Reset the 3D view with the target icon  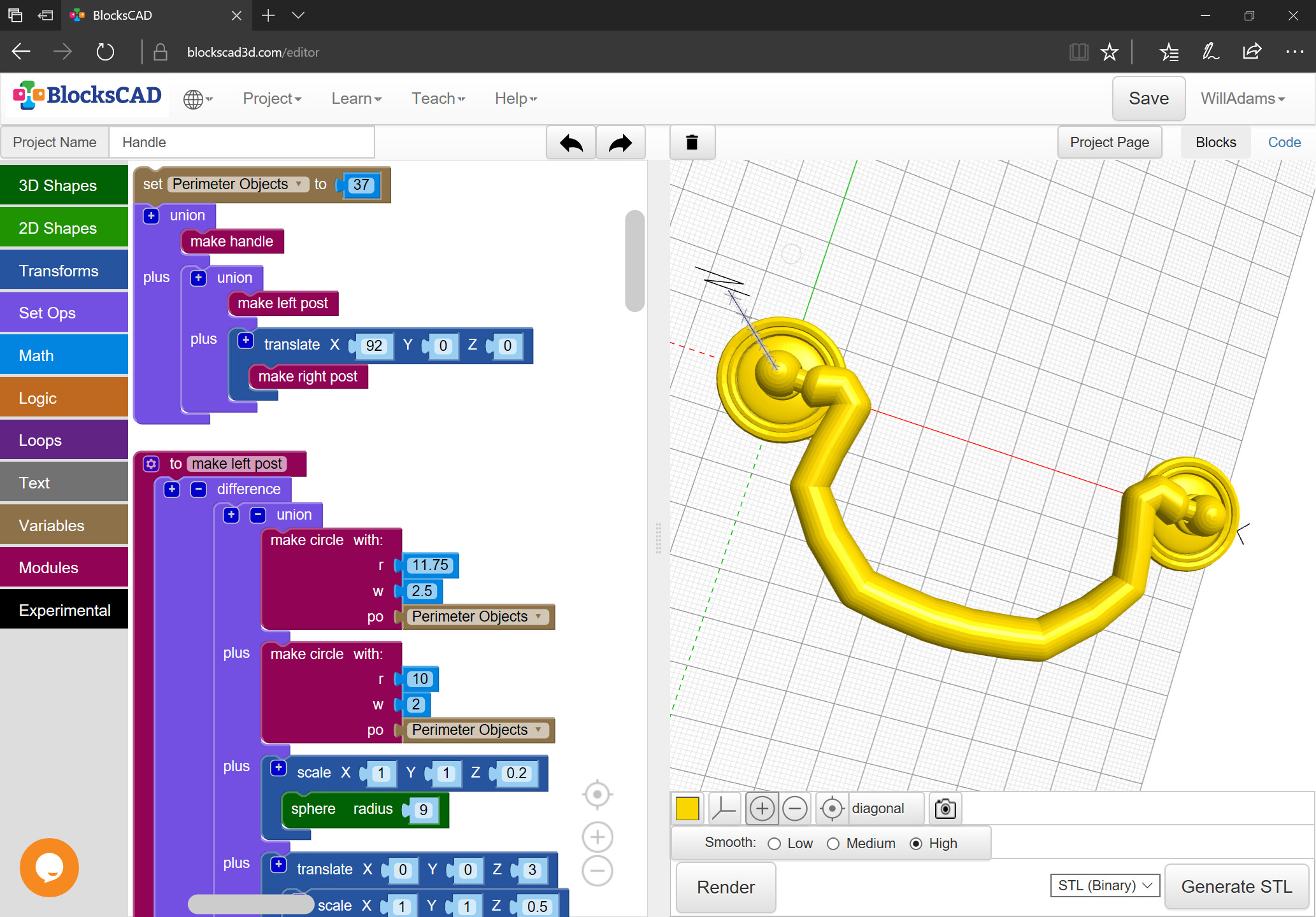832,809
